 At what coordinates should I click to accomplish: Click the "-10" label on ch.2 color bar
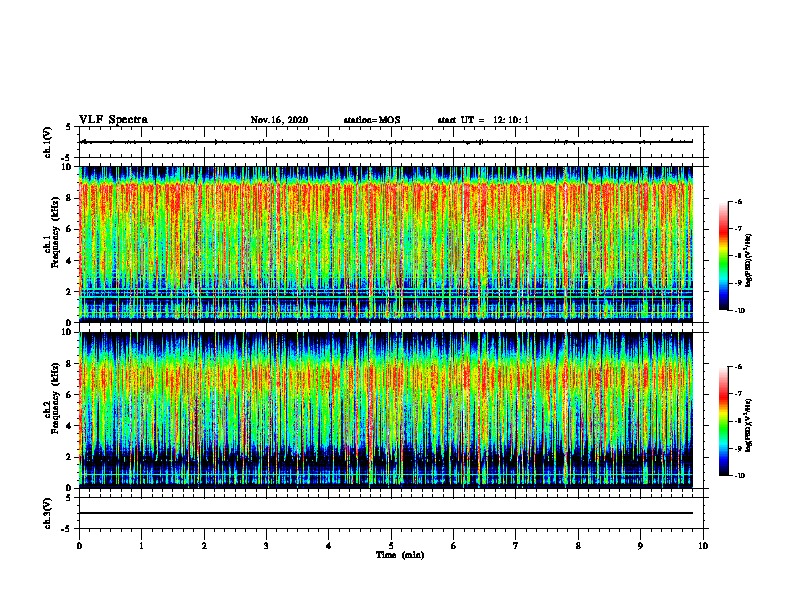pos(739,476)
